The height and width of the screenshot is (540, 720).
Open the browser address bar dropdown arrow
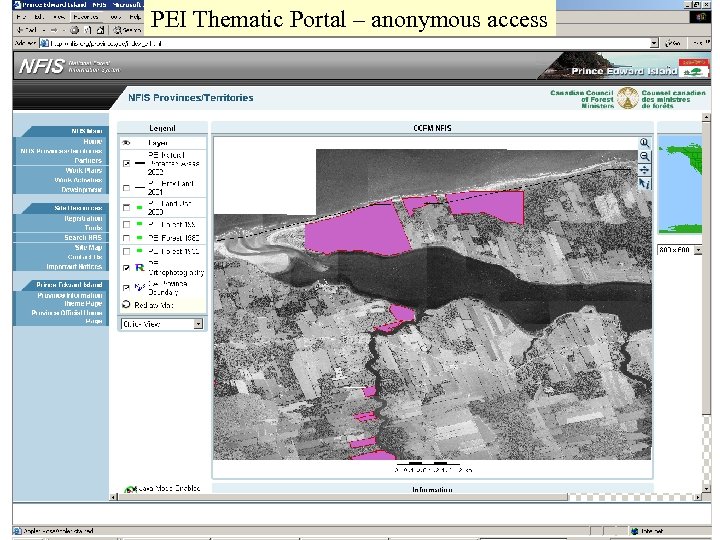654,43
